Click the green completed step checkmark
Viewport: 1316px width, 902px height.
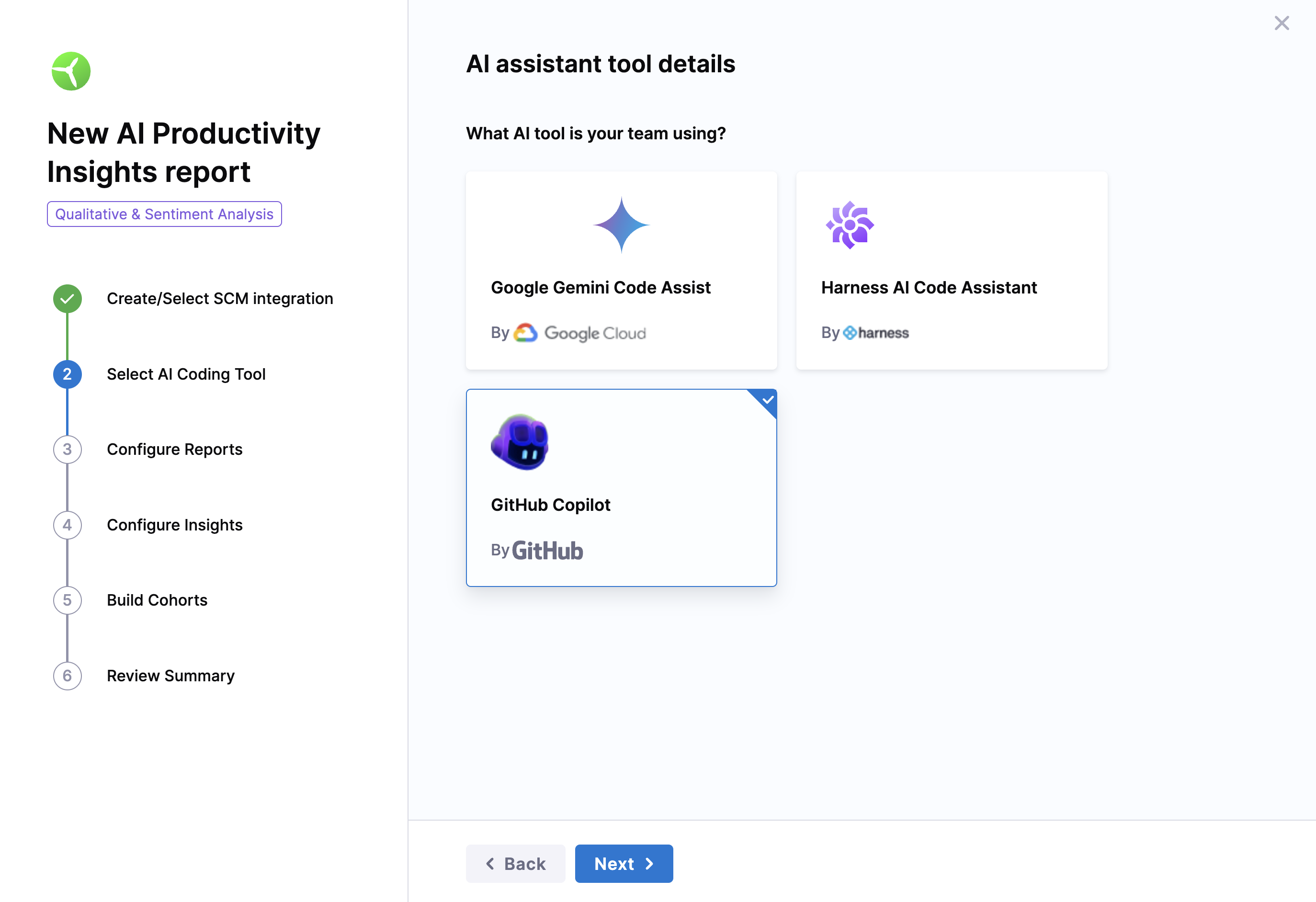[68, 298]
